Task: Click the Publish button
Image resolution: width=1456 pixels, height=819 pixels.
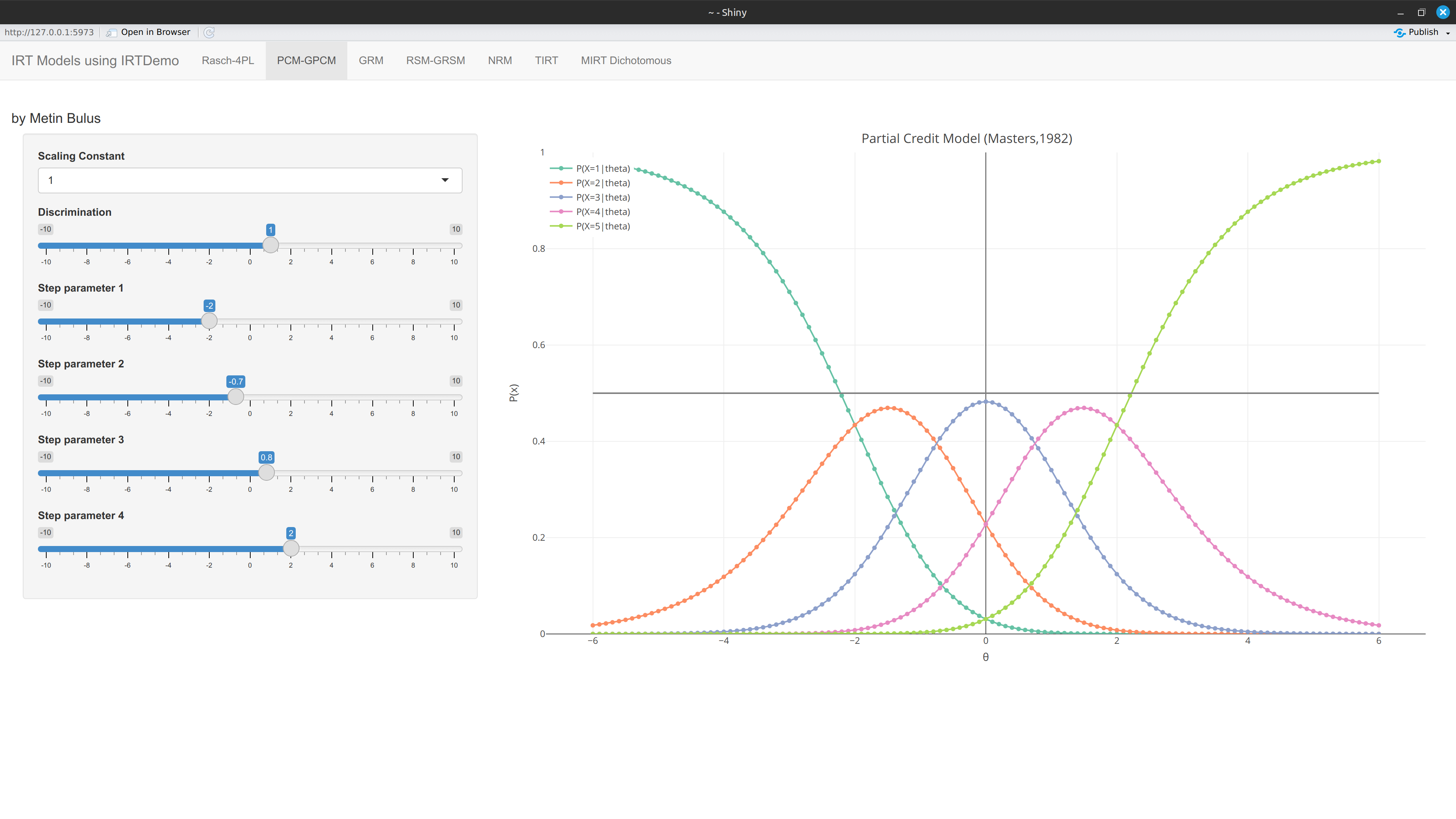Action: pyautogui.click(x=1417, y=32)
